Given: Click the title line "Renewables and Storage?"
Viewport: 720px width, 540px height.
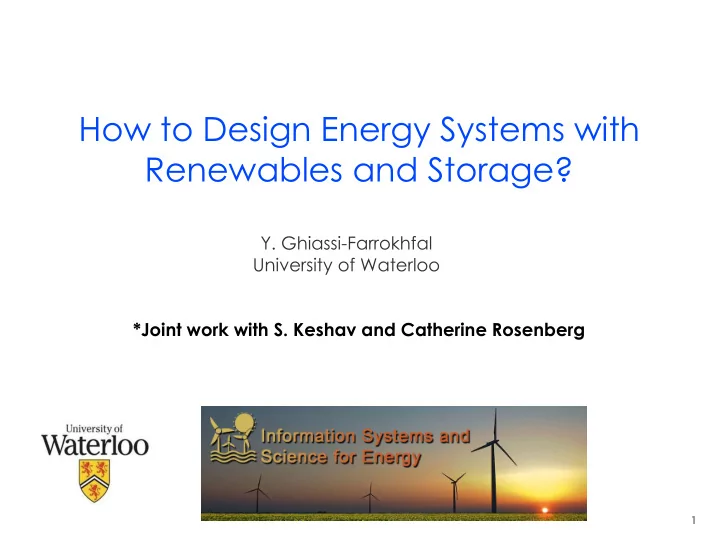Looking at the screenshot, I should point(359,170).
